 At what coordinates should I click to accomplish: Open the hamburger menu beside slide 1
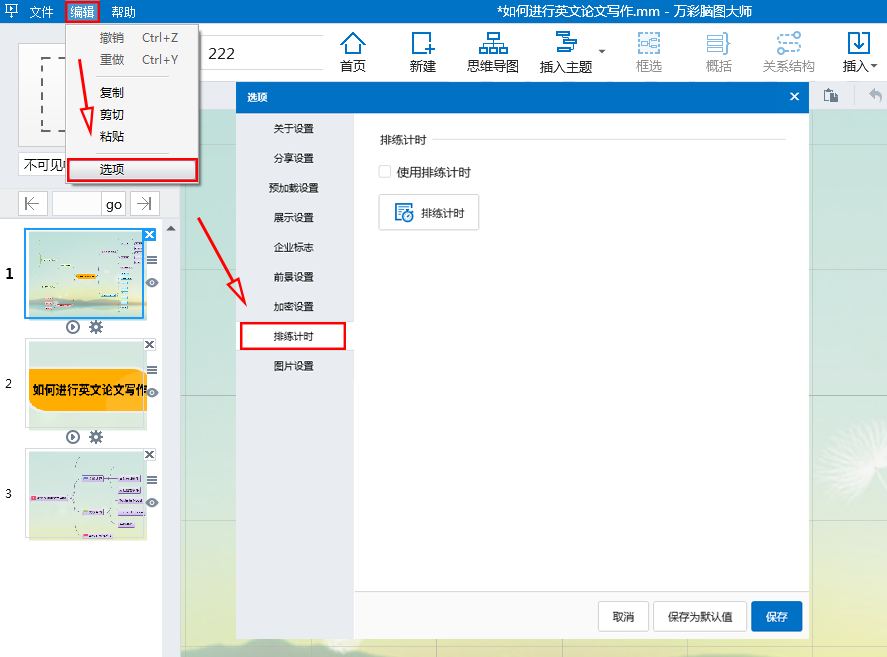152,260
